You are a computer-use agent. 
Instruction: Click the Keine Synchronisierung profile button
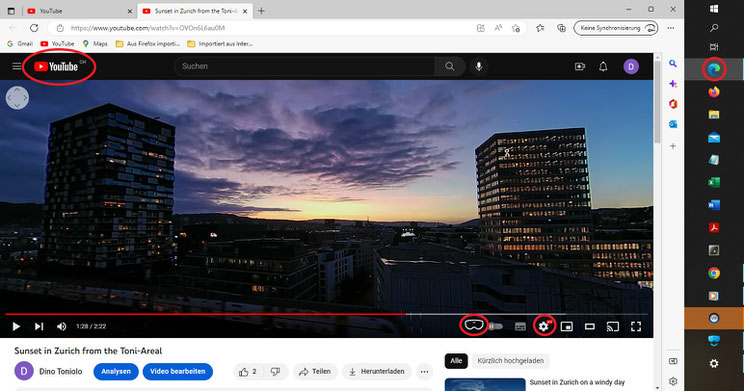click(616, 28)
